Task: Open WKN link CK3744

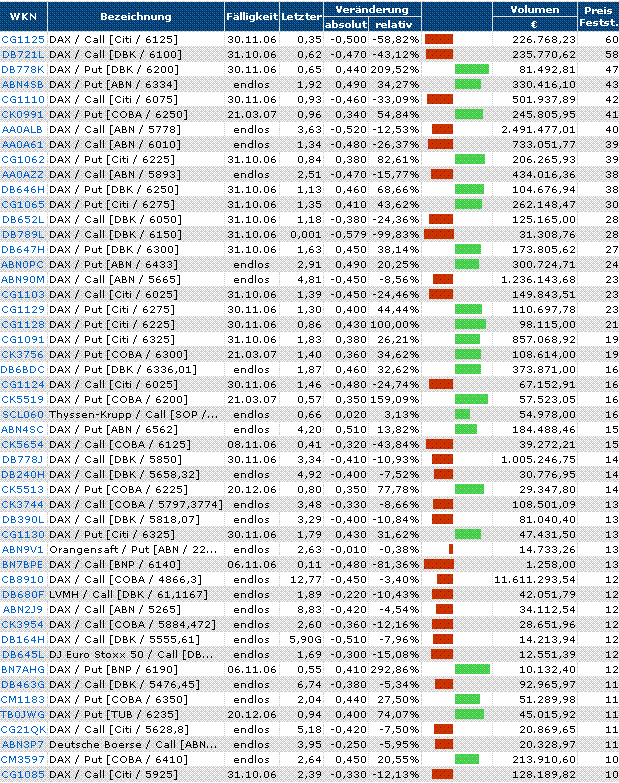Action: coord(23,504)
